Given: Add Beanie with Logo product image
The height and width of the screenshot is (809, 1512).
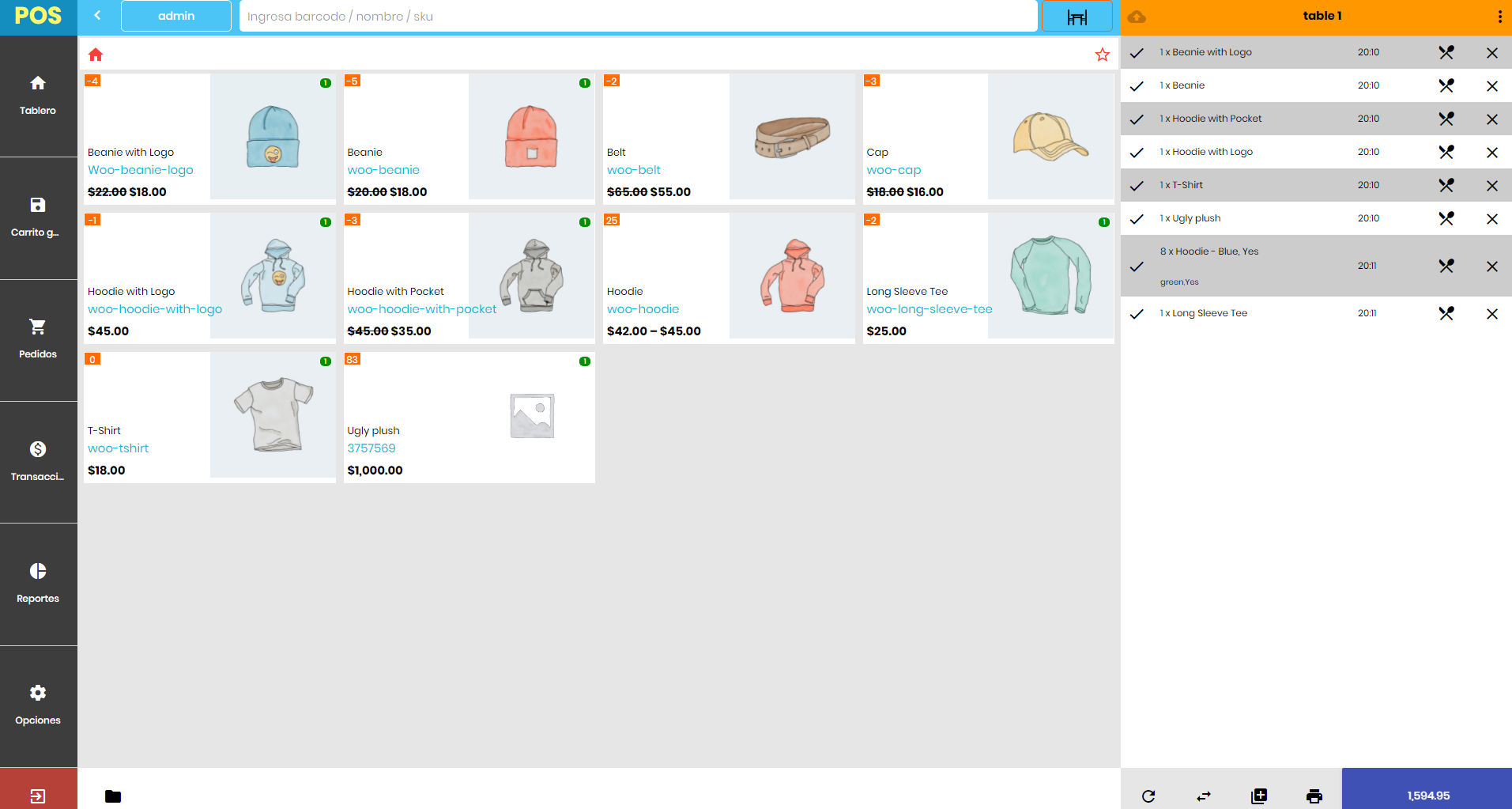Looking at the screenshot, I should click(x=273, y=136).
